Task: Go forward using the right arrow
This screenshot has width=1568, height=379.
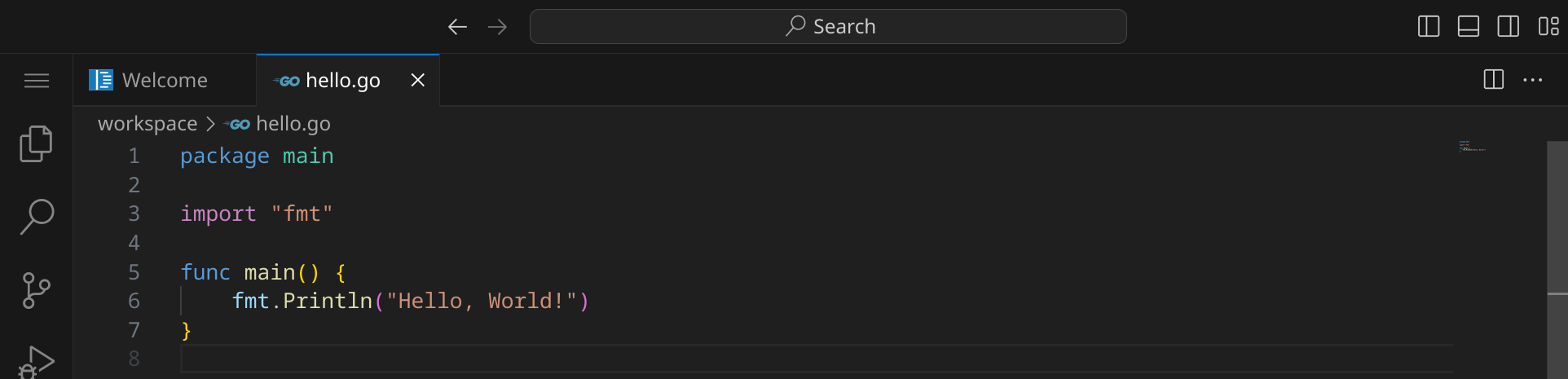Action: [497, 27]
